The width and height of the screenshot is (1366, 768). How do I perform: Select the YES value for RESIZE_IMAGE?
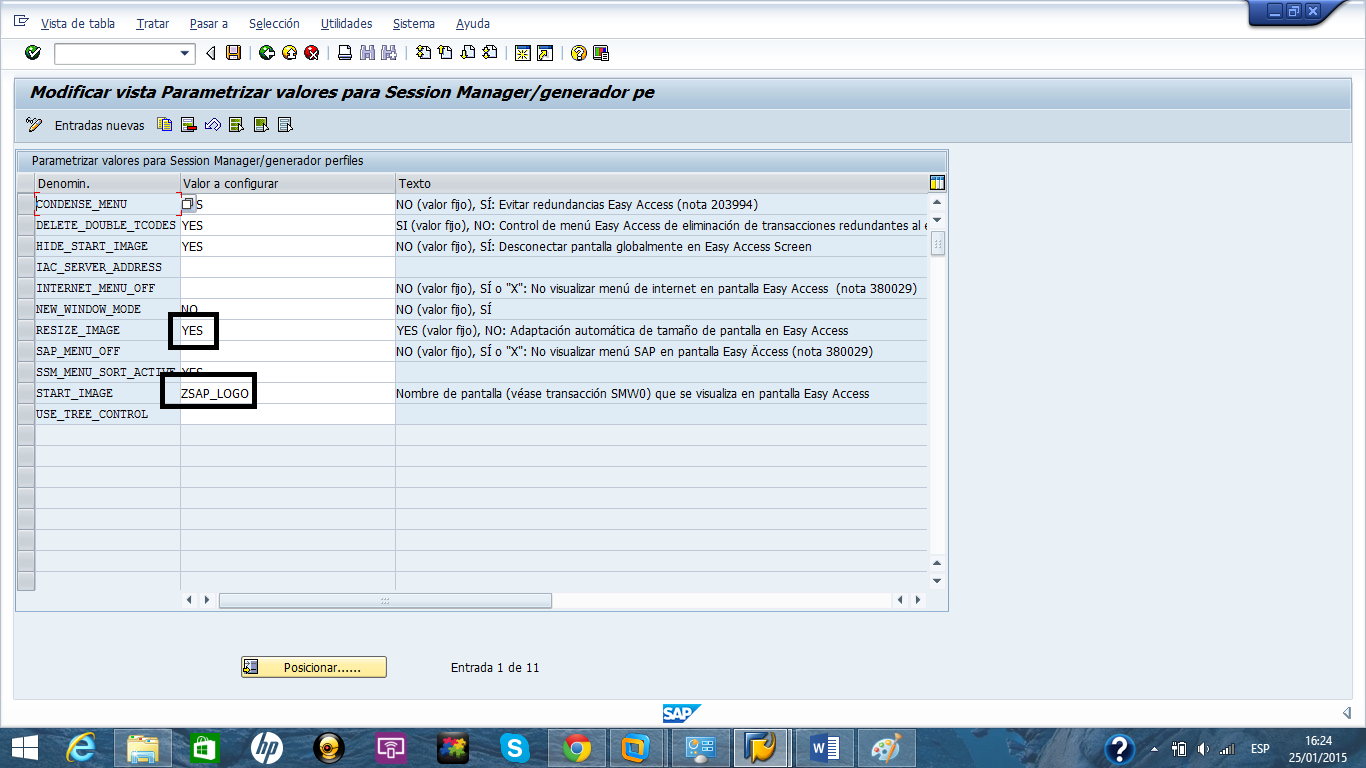(x=192, y=330)
